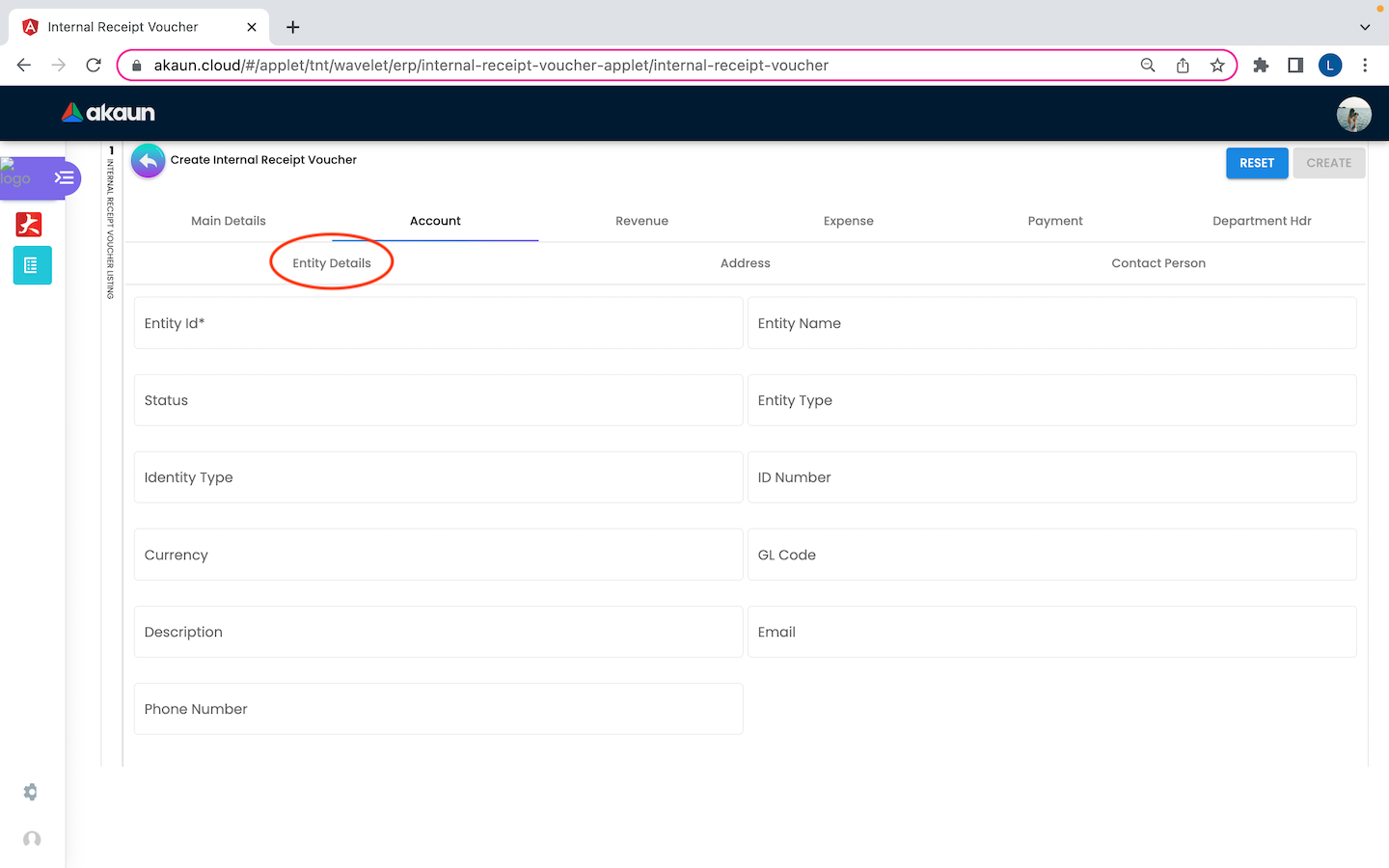
Task: Bookmark page with star icon
Action: (1217, 66)
